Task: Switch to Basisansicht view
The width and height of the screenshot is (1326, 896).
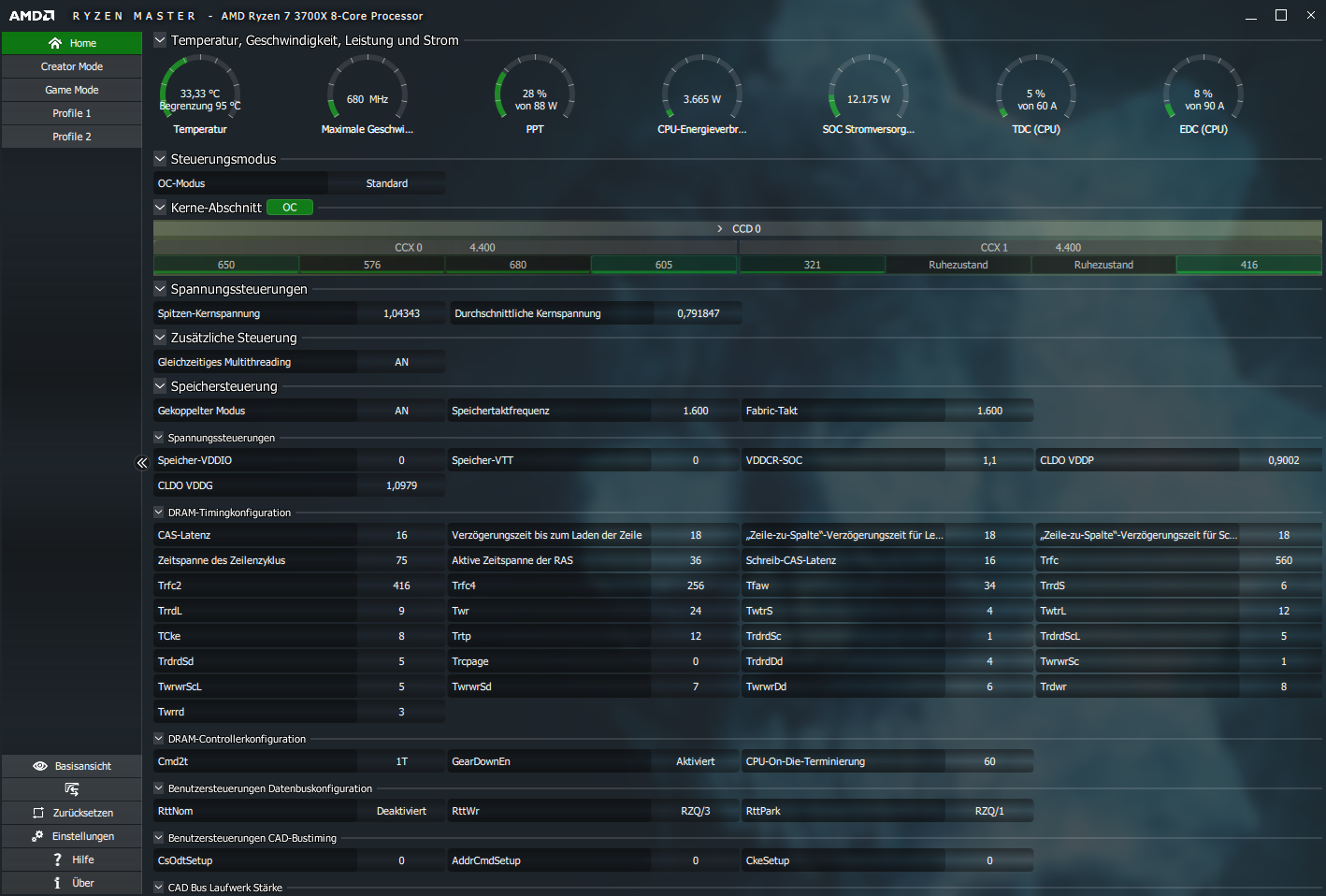Action: point(72,766)
